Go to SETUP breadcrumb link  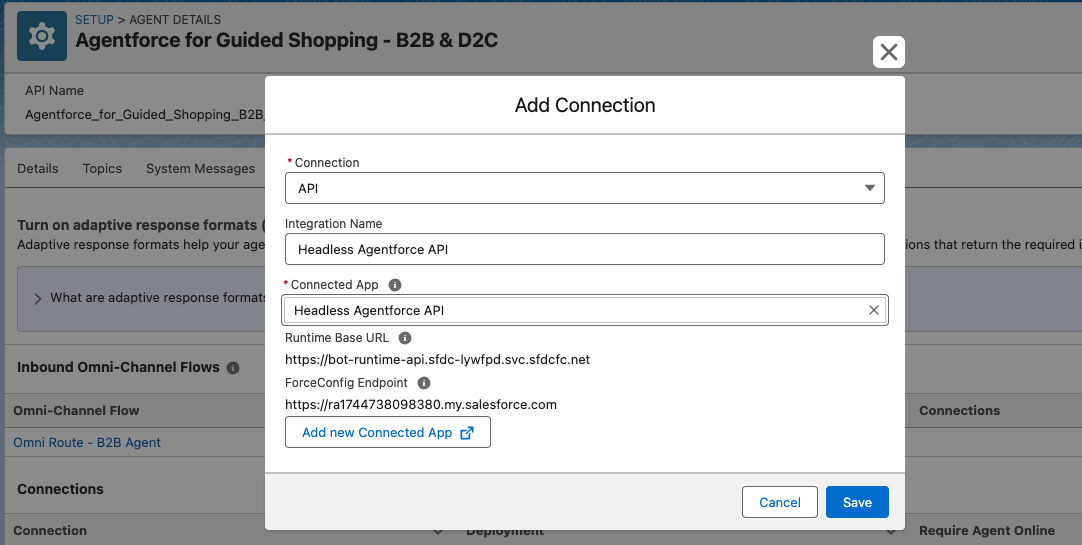[94, 19]
